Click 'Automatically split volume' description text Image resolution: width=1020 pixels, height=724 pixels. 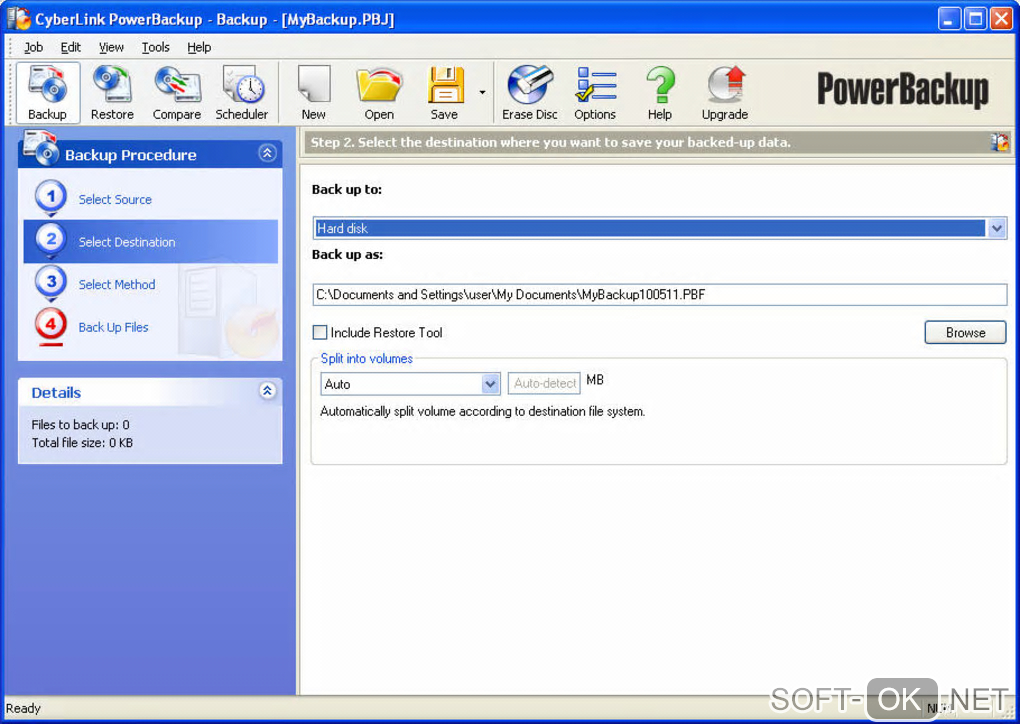click(x=483, y=412)
